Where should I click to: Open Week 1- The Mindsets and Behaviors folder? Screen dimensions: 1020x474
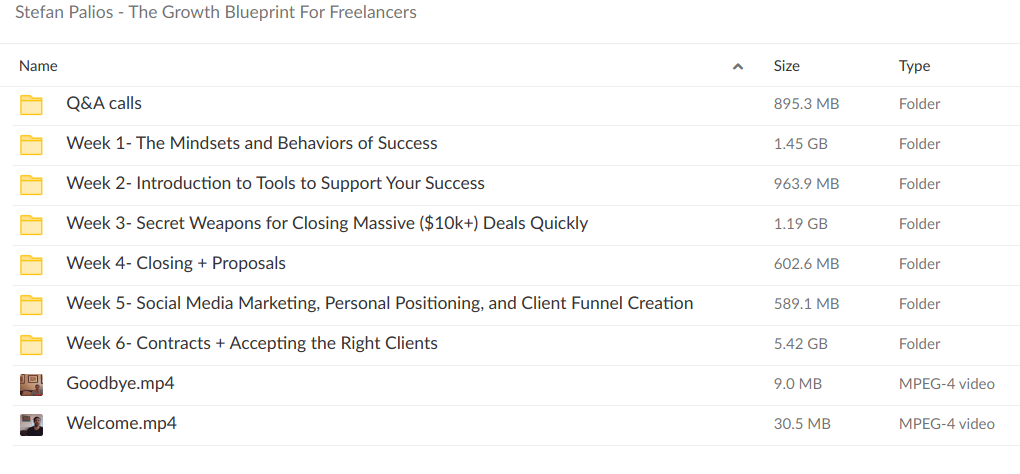click(252, 143)
